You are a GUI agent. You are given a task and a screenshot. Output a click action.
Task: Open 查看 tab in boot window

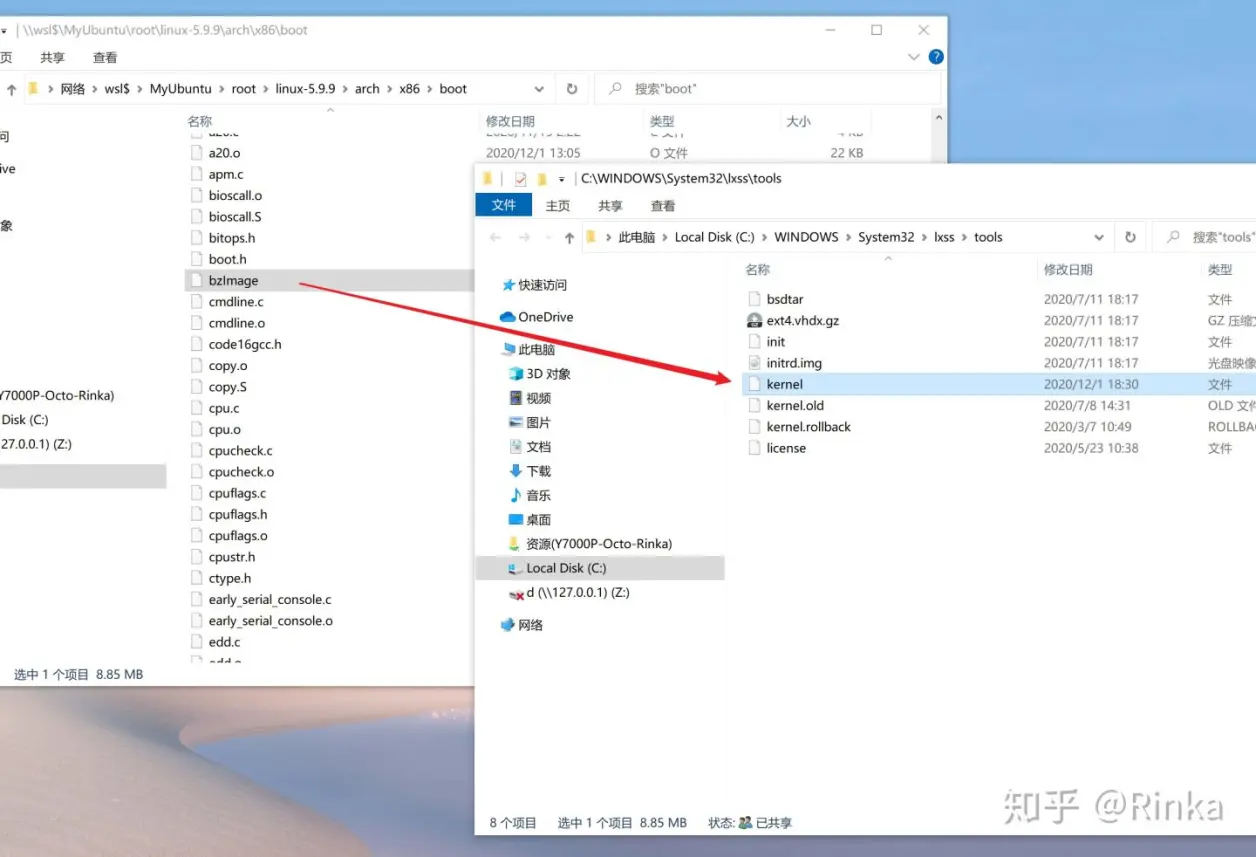click(105, 57)
